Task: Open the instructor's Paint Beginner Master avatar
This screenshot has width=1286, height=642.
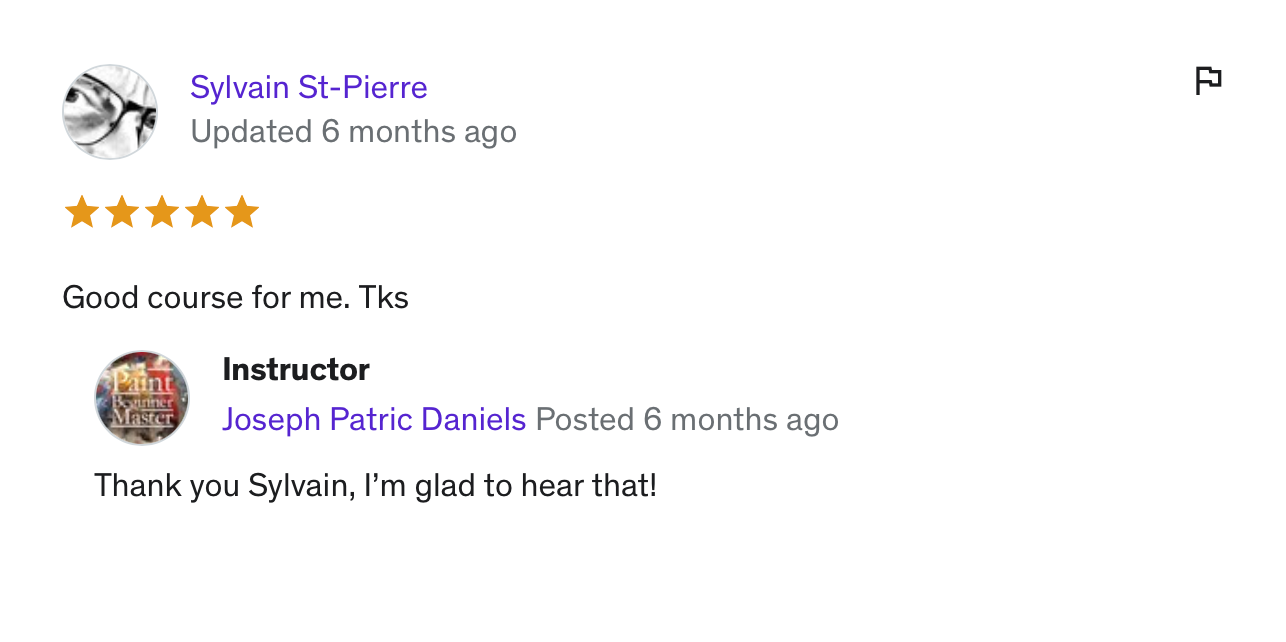Action: [142, 398]
